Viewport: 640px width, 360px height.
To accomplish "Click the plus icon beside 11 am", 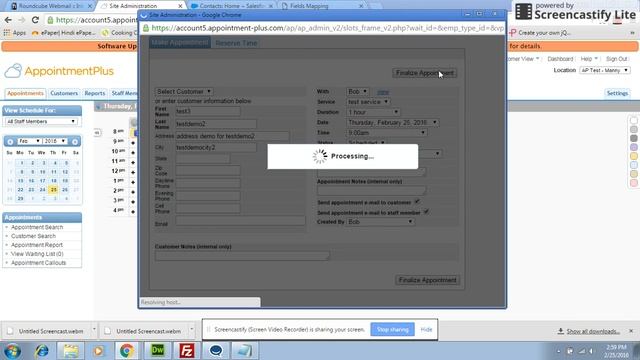I will pyautogui.click(x=133, y=162).
